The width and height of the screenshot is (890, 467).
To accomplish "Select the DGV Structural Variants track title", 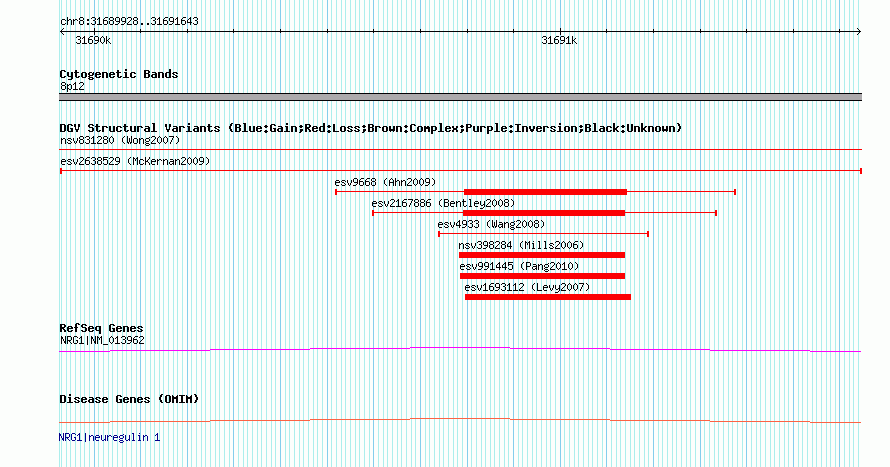I will coord(371,128).
